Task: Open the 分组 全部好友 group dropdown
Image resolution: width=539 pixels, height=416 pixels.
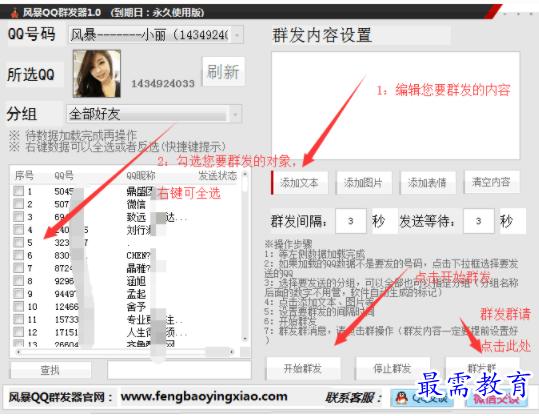Action: [154, 114]
